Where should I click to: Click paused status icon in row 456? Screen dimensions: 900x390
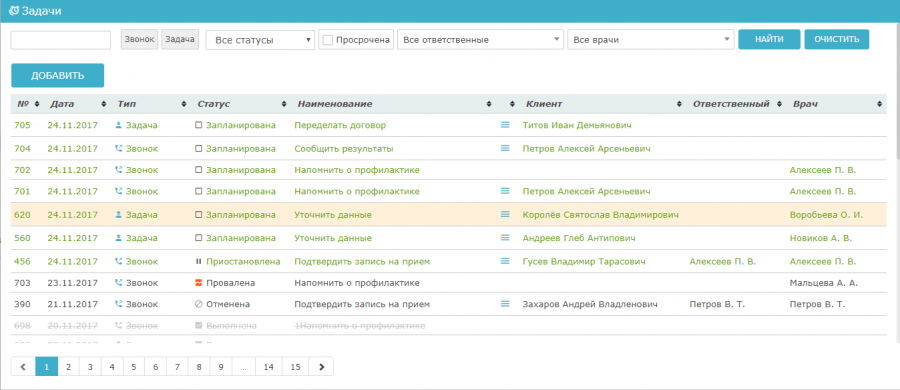199,261
